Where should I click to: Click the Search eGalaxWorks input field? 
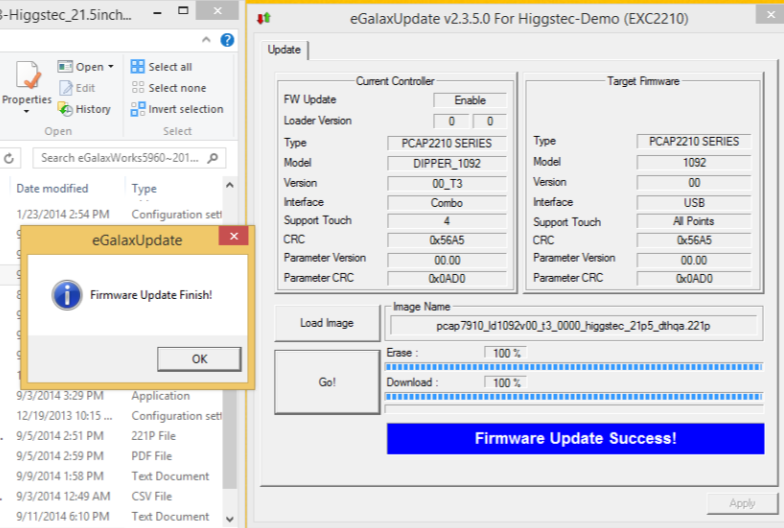(x=120, y=158)
